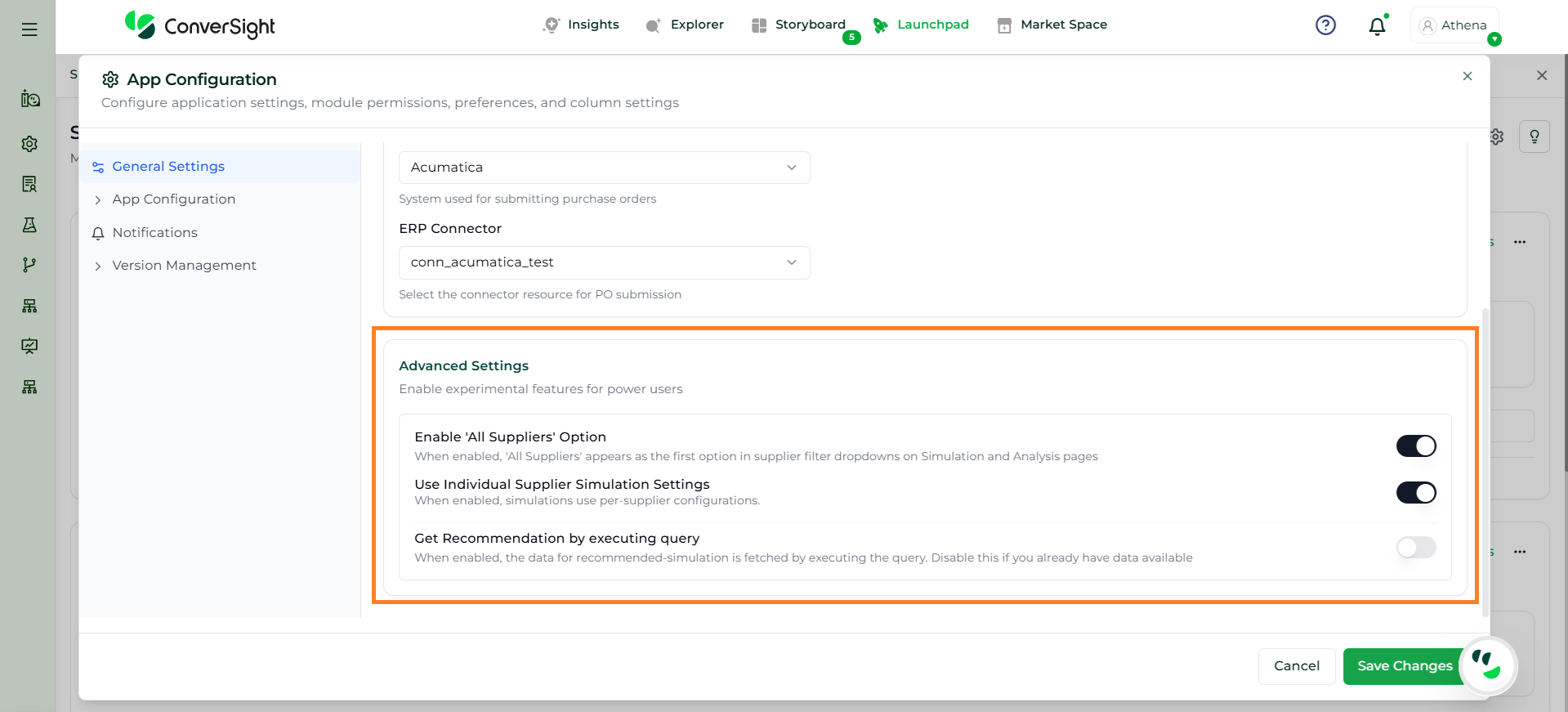Turn off Individual Supplier Simulation Settings toggle
Screen dimensions: 1568x712
(1415, 493)
